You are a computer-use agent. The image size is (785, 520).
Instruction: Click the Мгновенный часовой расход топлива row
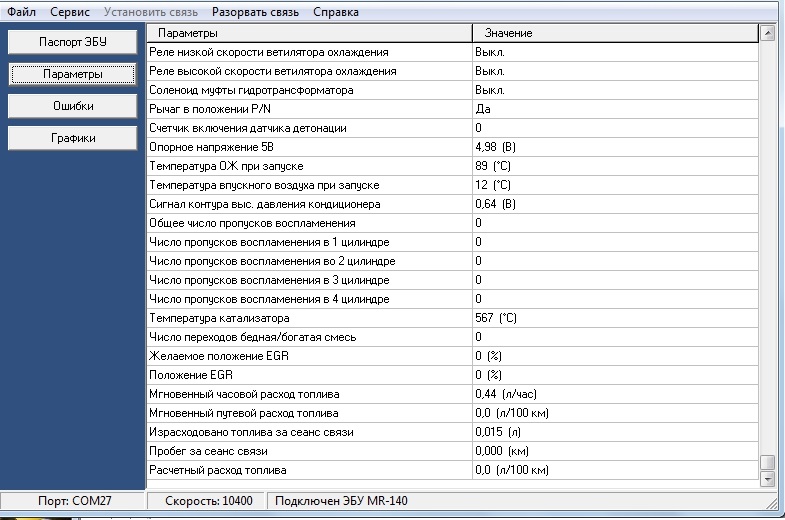point(309,394)
